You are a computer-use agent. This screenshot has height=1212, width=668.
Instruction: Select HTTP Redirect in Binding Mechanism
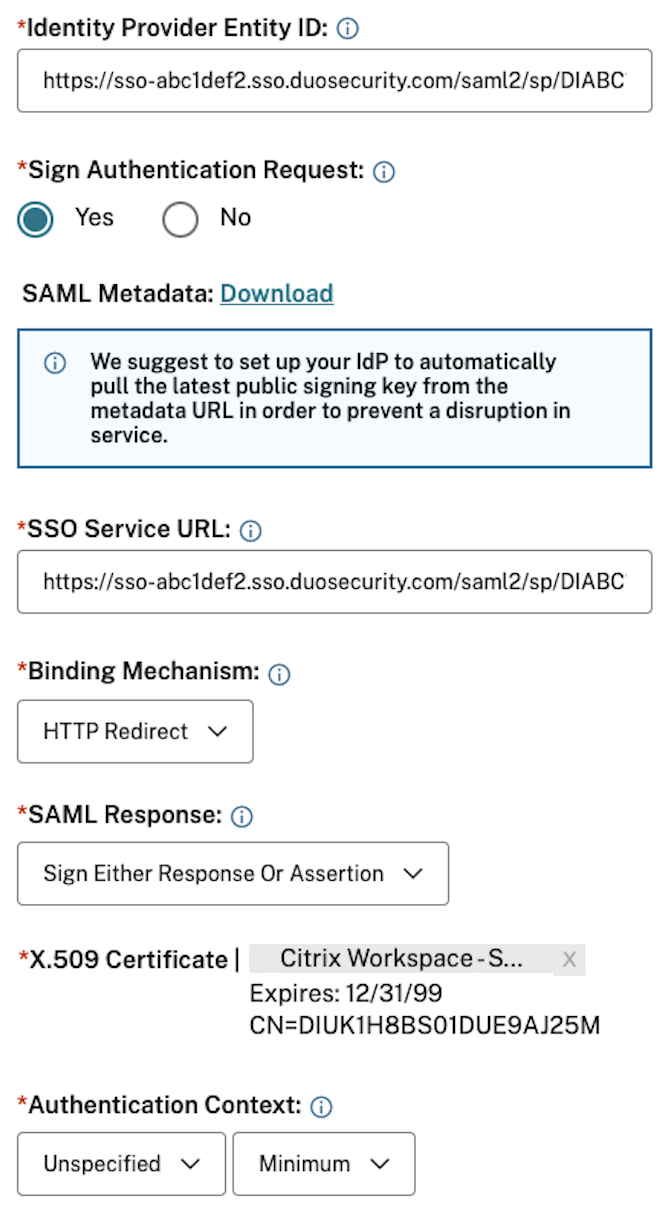pos(135,731)
